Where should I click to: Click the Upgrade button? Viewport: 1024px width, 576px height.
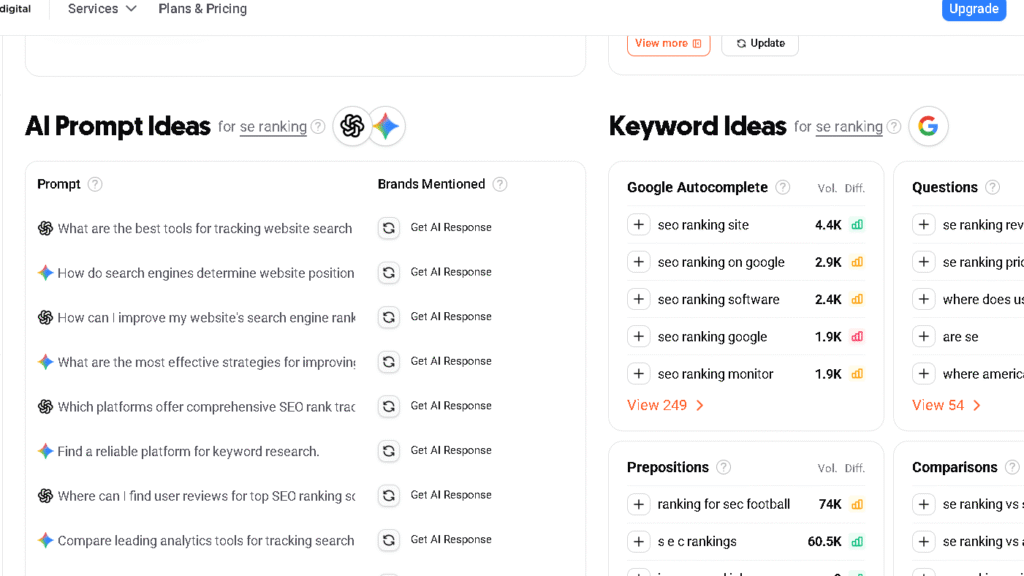[973, 9]
